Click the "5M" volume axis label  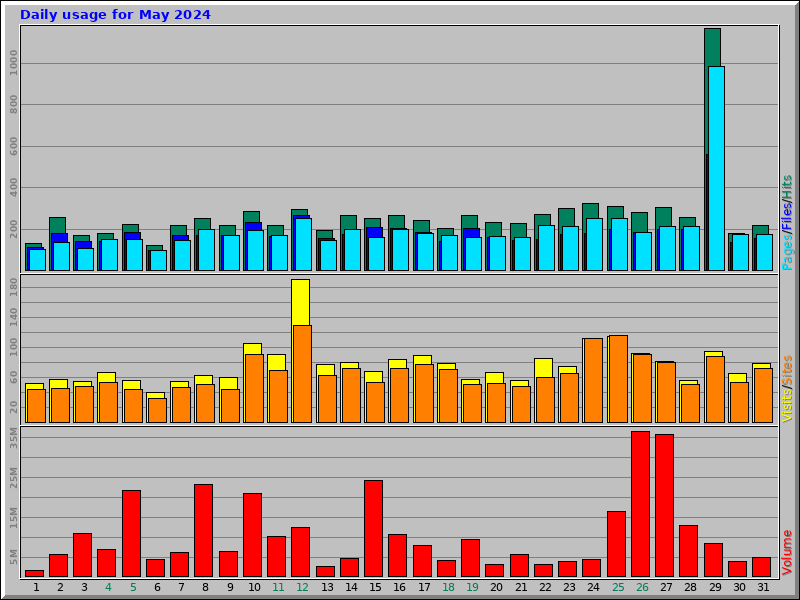click(13, 557)
